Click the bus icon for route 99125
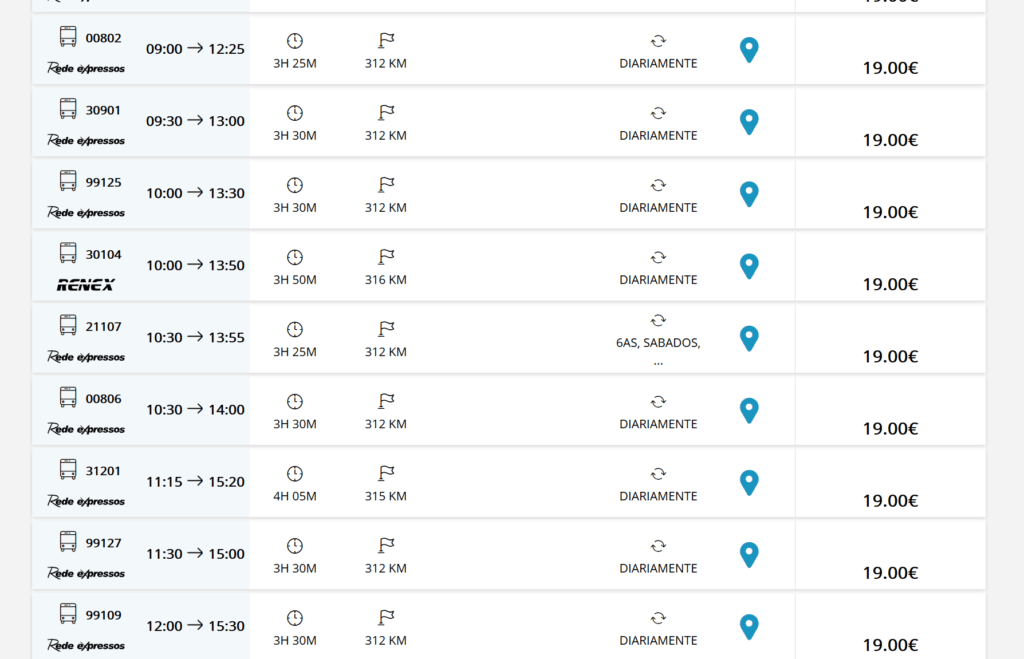This screenshot has height=659, width=1024. click(68, 181)
